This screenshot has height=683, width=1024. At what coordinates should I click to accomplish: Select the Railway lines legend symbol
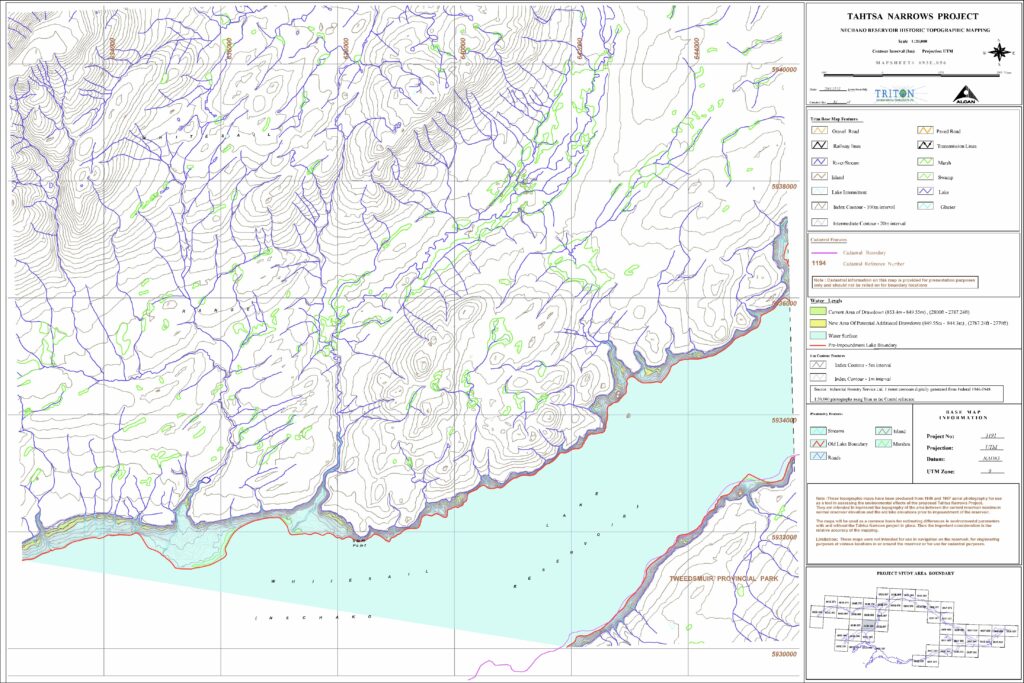818,146
